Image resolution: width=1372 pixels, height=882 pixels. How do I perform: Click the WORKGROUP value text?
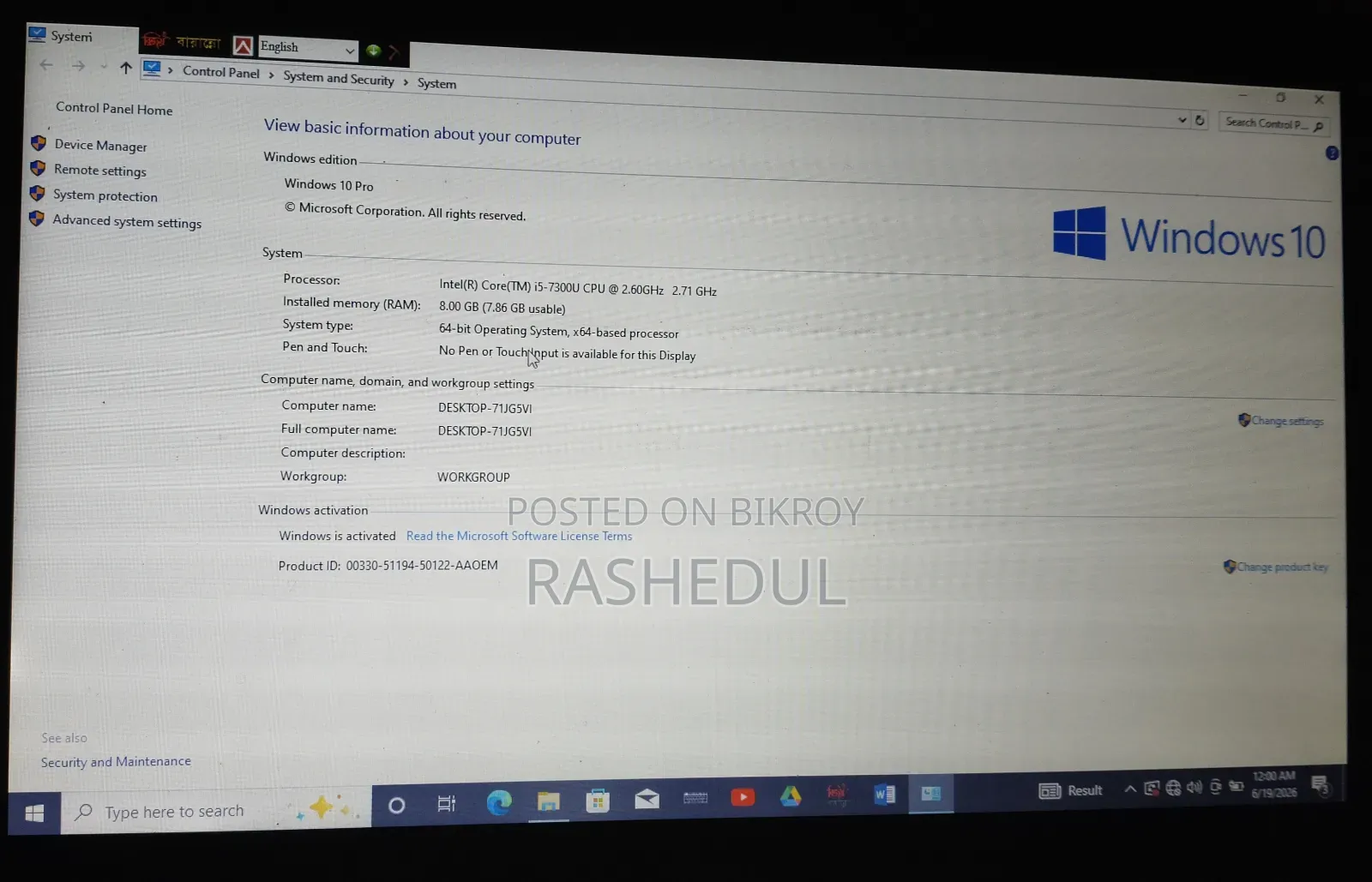(473, 477)
